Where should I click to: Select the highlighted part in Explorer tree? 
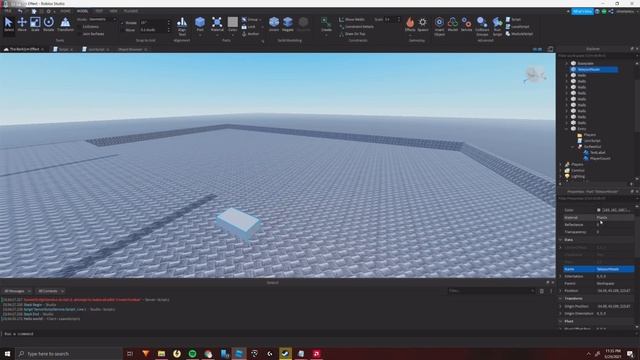pyautogui.click(x=594, y=69)
